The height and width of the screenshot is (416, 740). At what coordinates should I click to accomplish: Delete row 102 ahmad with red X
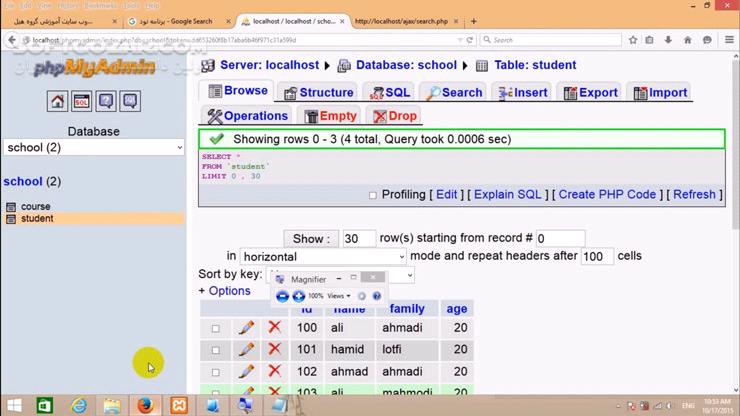(275, 371)
